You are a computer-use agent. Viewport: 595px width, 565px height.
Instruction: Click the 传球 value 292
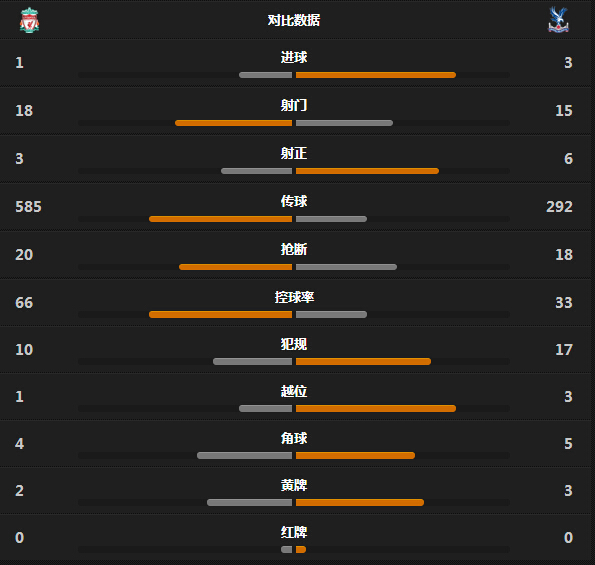click(x=559, y=207)
